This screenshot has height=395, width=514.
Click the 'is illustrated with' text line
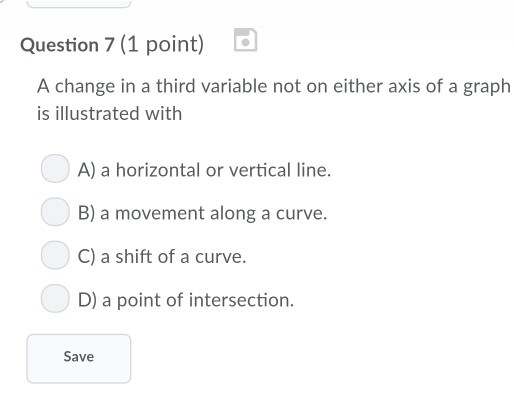click(x=110, y=113)
